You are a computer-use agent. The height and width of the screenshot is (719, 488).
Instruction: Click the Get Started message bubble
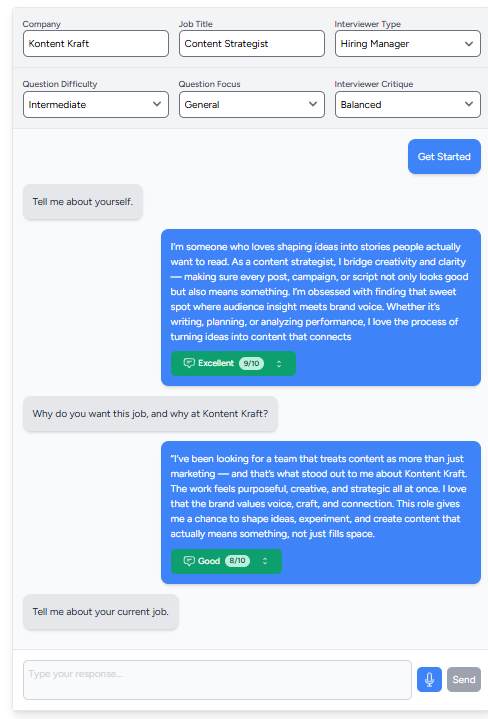tap(444, 157)
